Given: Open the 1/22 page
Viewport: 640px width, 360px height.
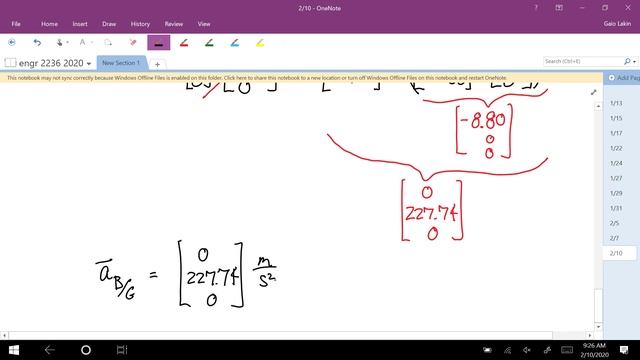Looking at the screenshot, I should point(616,148).
